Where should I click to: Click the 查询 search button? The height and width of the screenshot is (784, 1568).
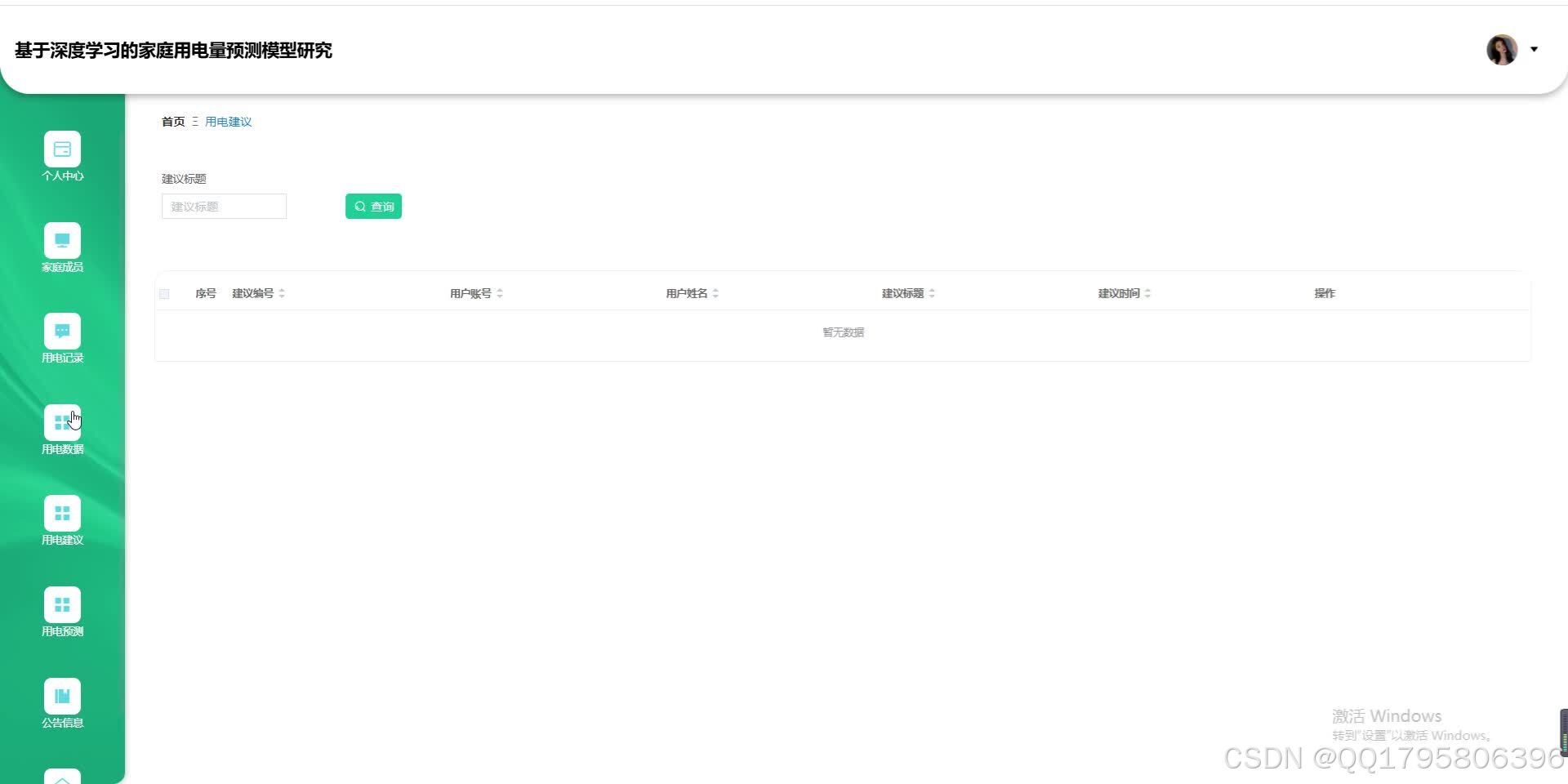pyautogui.click(x=373, y=207)
